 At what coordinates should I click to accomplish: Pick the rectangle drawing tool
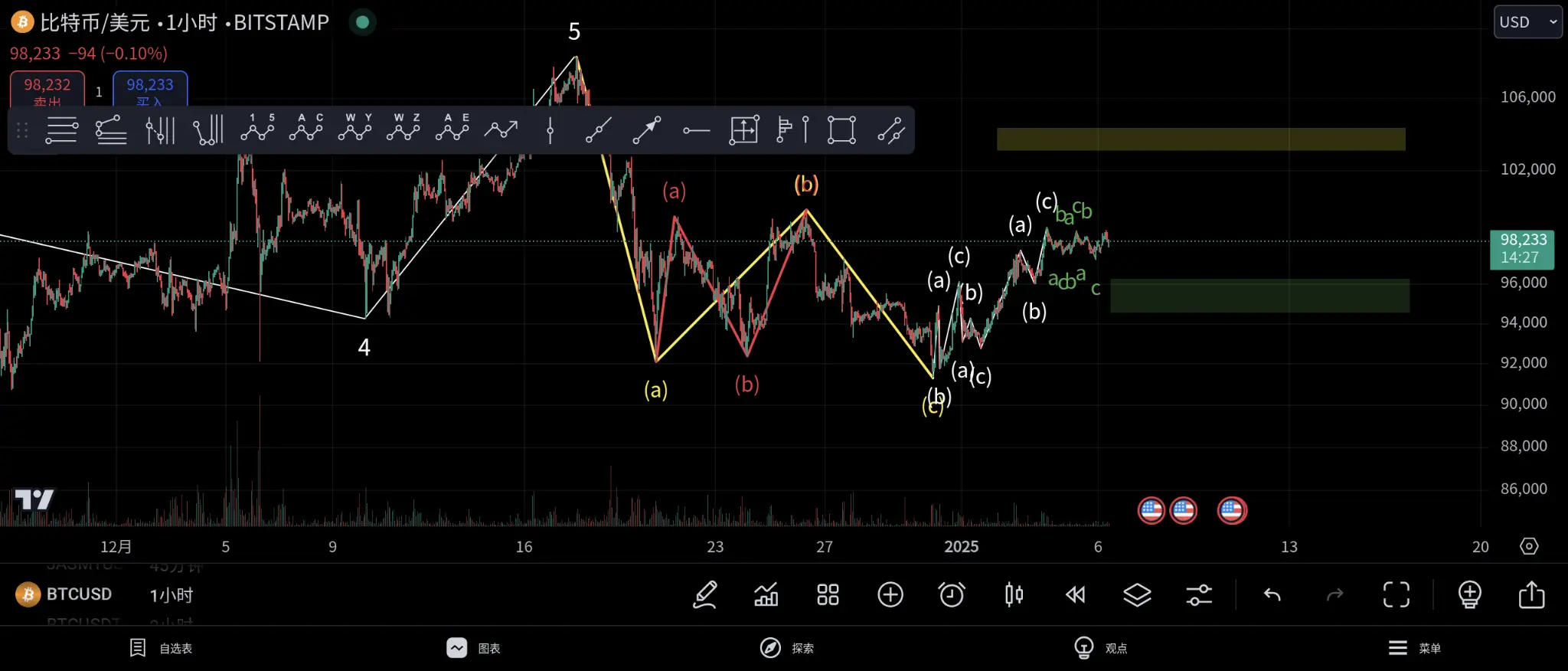point(841,129)
